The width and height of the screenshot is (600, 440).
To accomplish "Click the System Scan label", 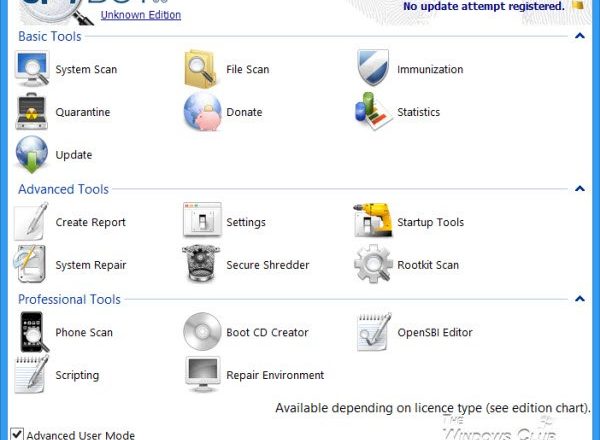I will click(86, 70).
